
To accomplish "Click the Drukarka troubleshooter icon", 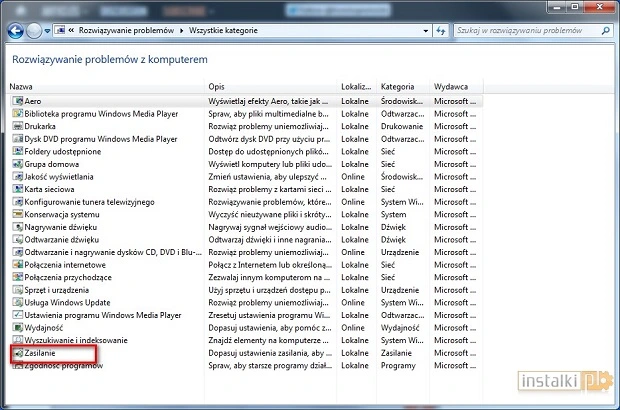I will pyautogui.click(x=16, y=127).
